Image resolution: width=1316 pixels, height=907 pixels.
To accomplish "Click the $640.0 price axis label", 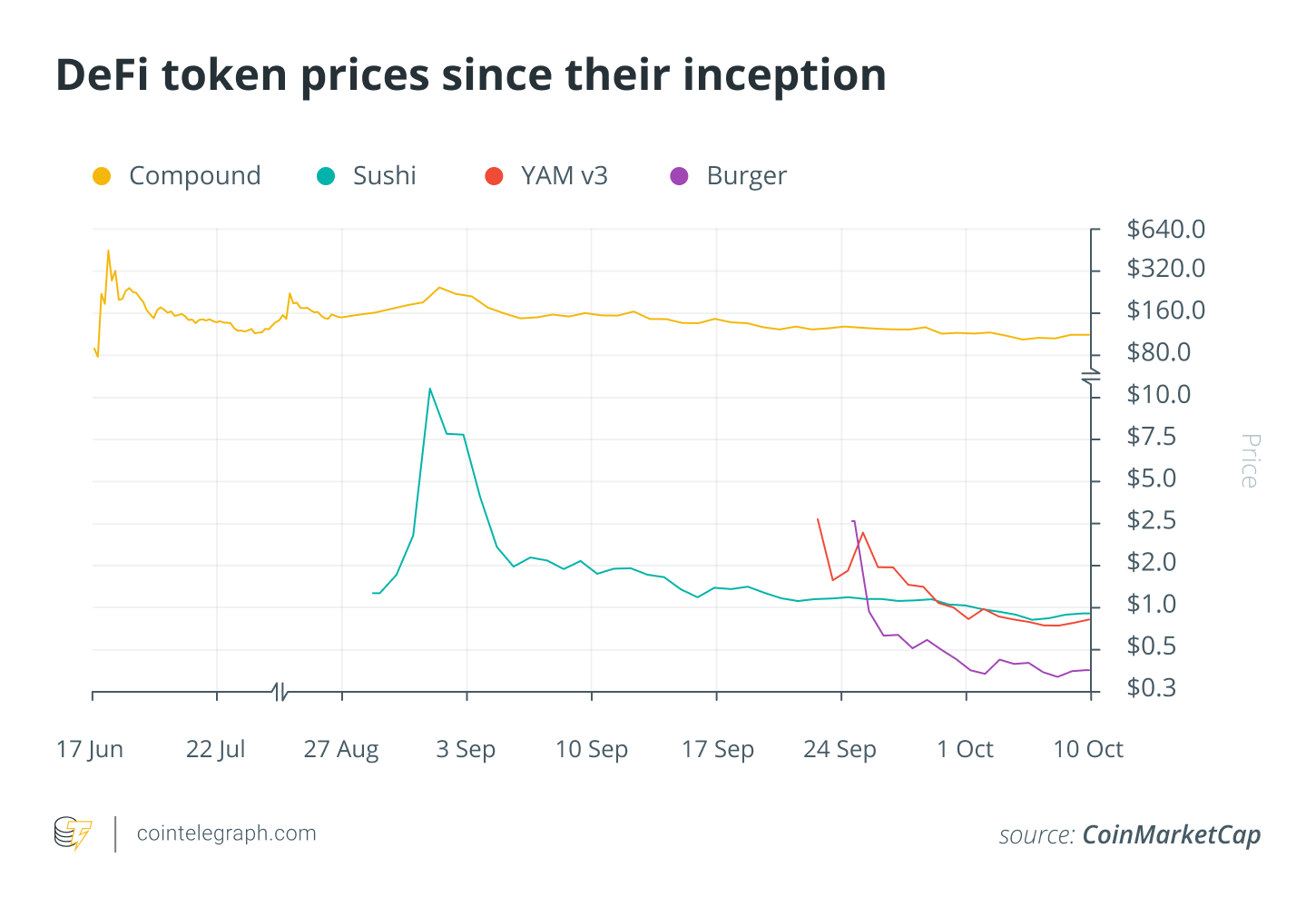I will pyautogui.click(x=1166, y=229).
